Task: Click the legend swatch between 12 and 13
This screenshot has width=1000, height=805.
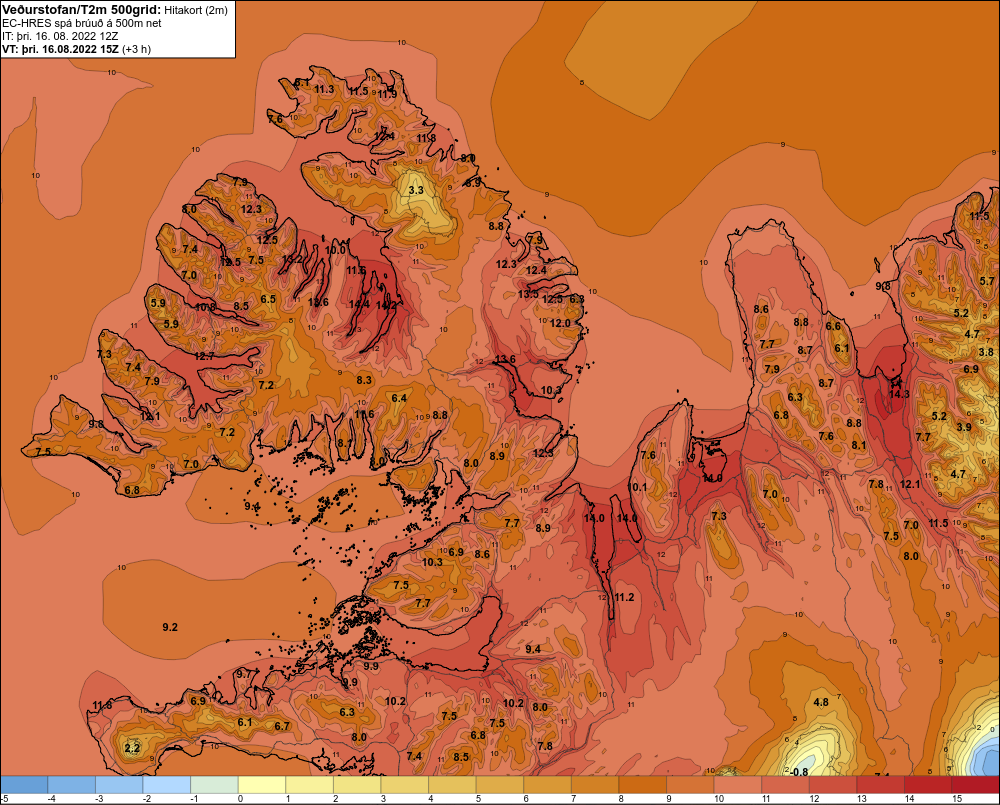Action: 833,785
